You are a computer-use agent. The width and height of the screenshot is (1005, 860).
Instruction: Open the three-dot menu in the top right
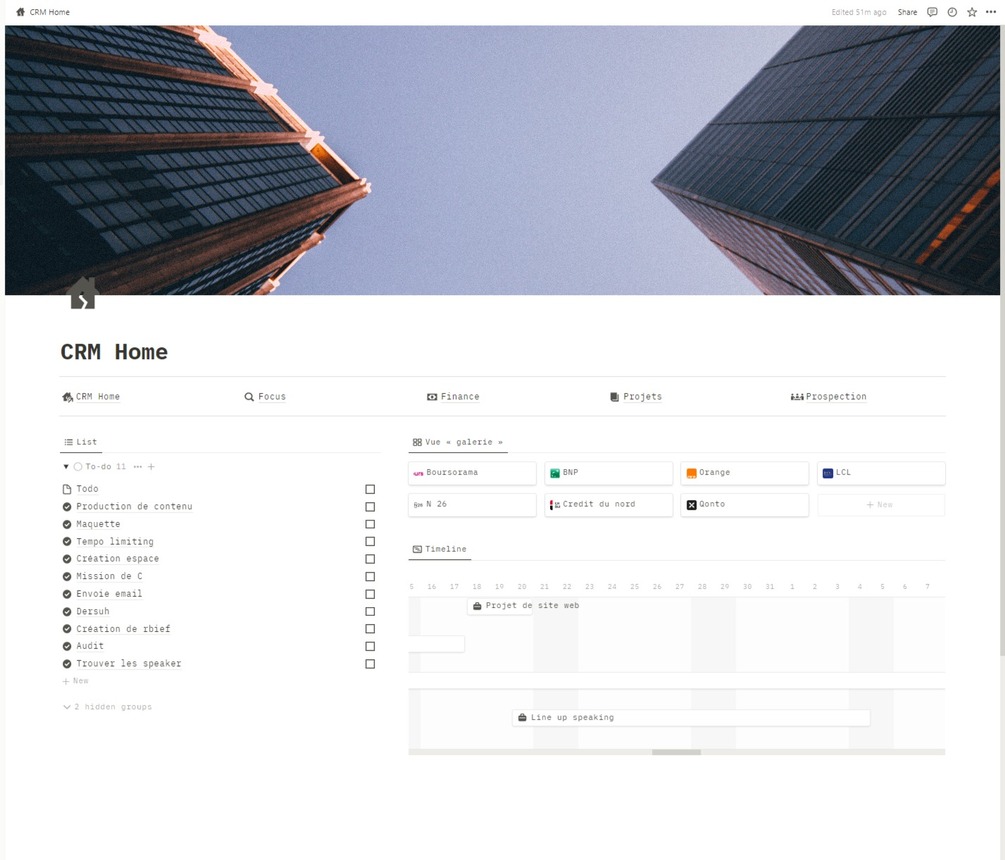click(x=990, y=12)
